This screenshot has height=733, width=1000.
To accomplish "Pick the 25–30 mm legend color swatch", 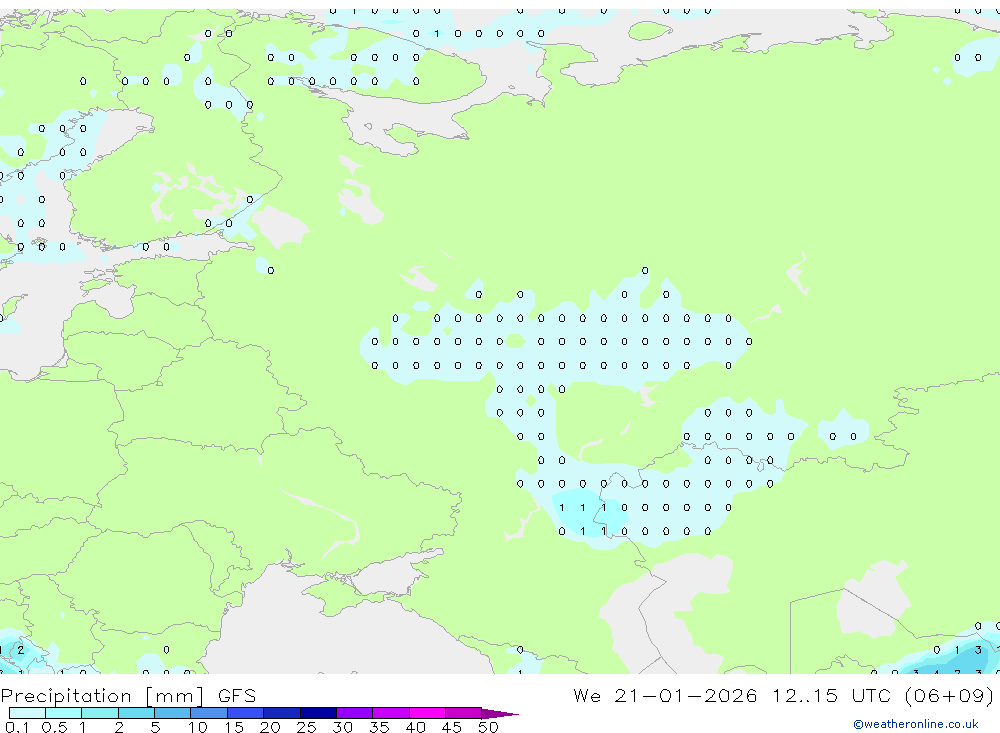I will (318, 713).
